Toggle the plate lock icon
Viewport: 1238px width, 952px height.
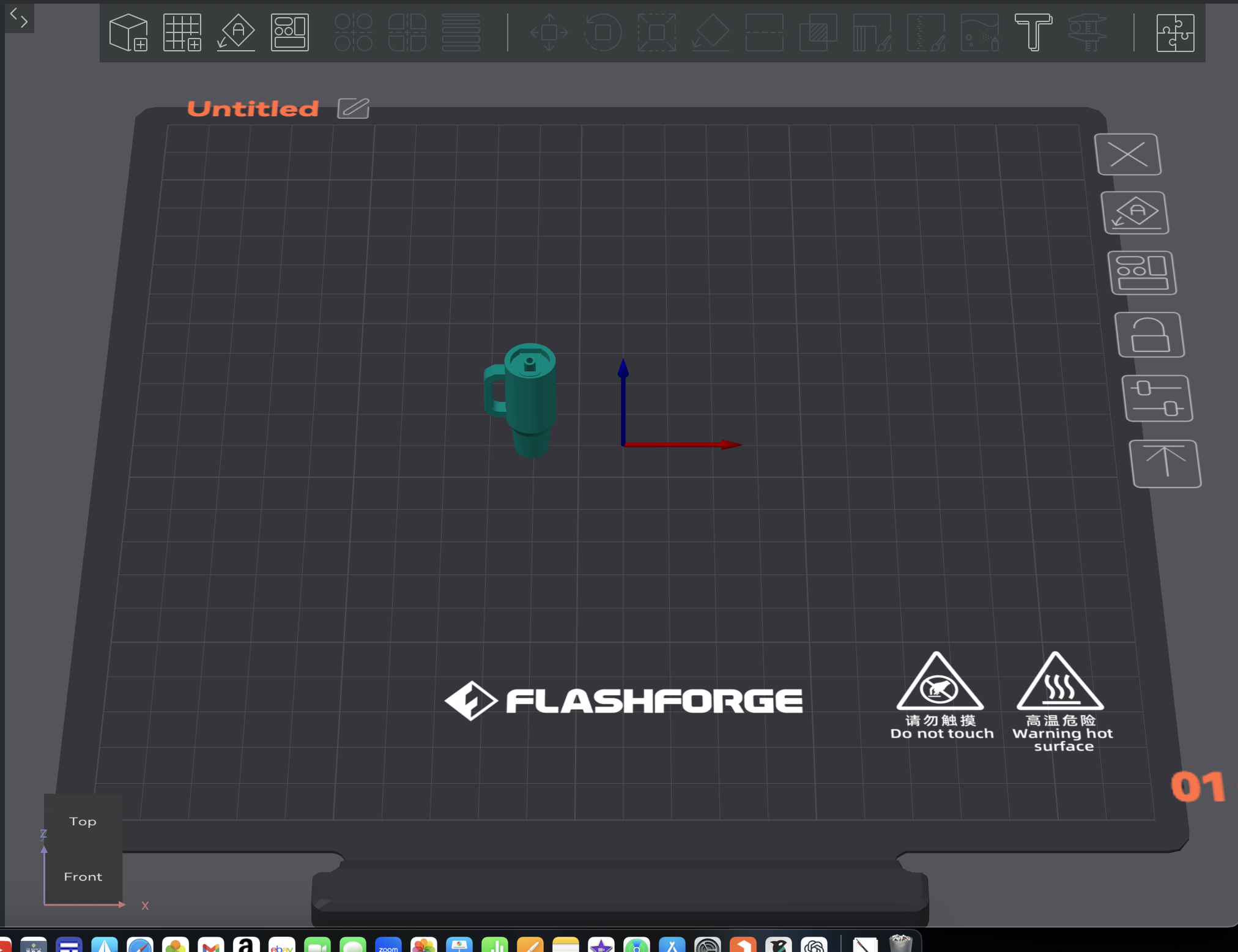[1149, 335]
